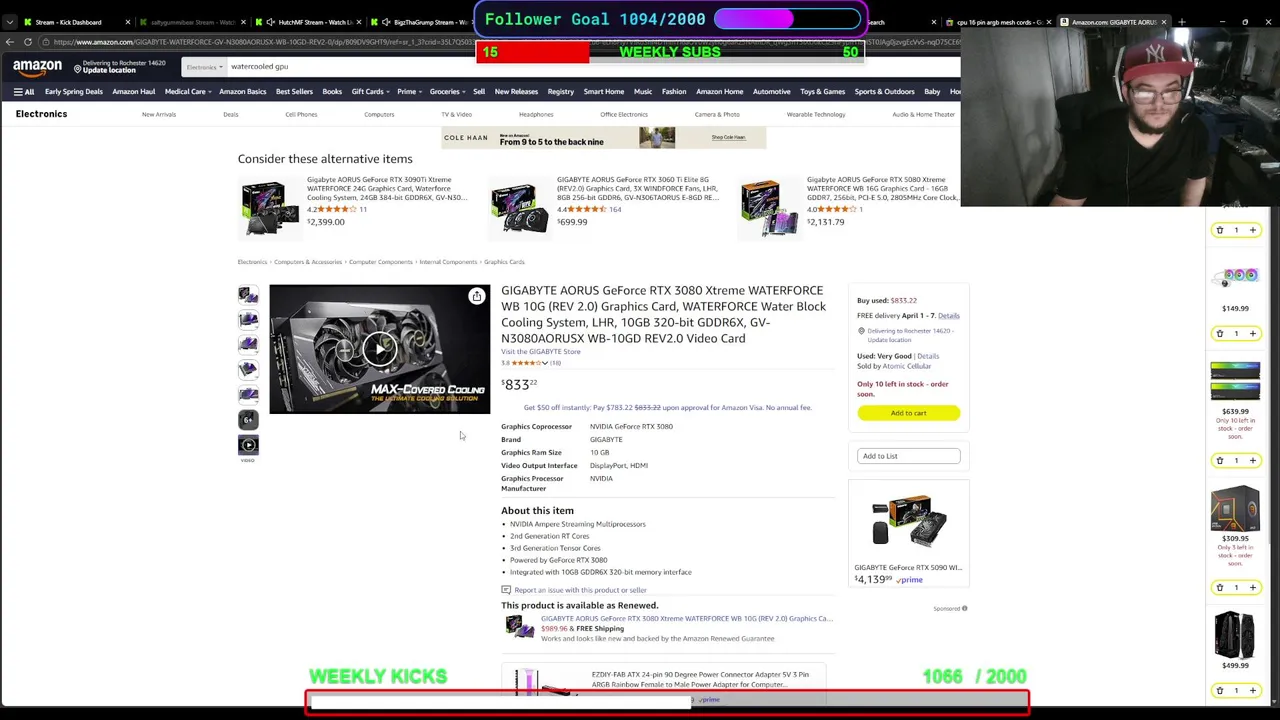Open the Renewed RTX 3080 WATERFORCE link
1280x720 pixels.
[687, 619]
